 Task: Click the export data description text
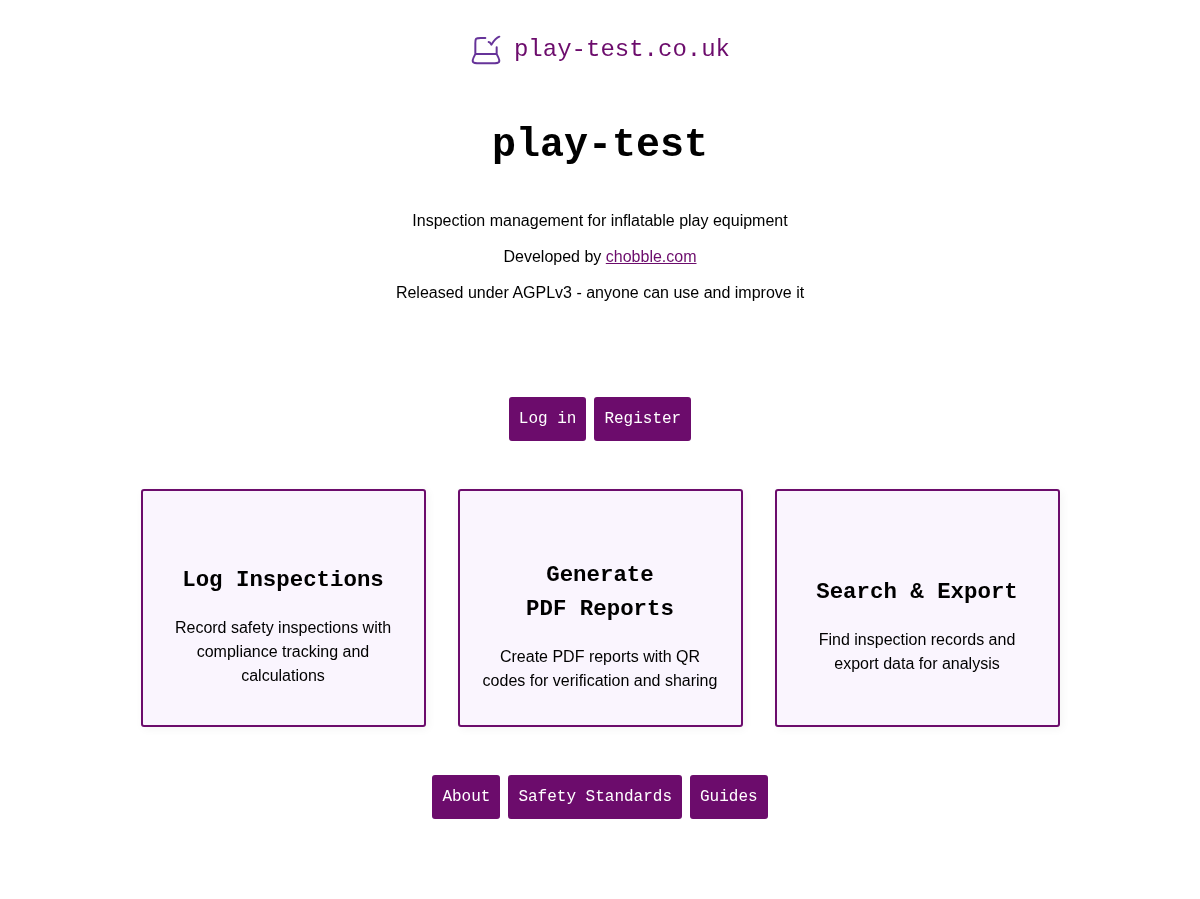tap(916, 650)
